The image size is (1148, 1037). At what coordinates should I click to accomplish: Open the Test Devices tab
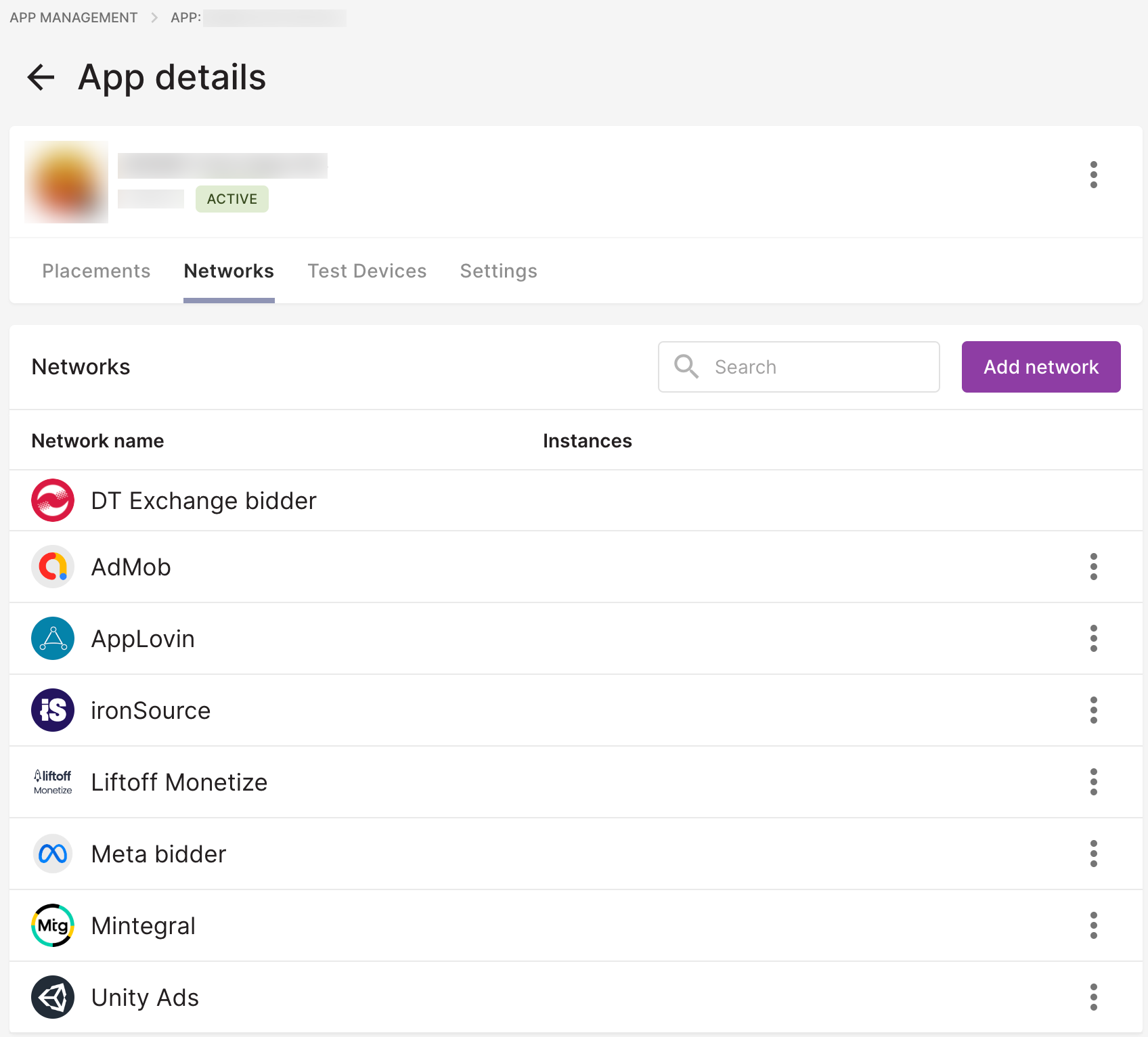coord(367,271)
